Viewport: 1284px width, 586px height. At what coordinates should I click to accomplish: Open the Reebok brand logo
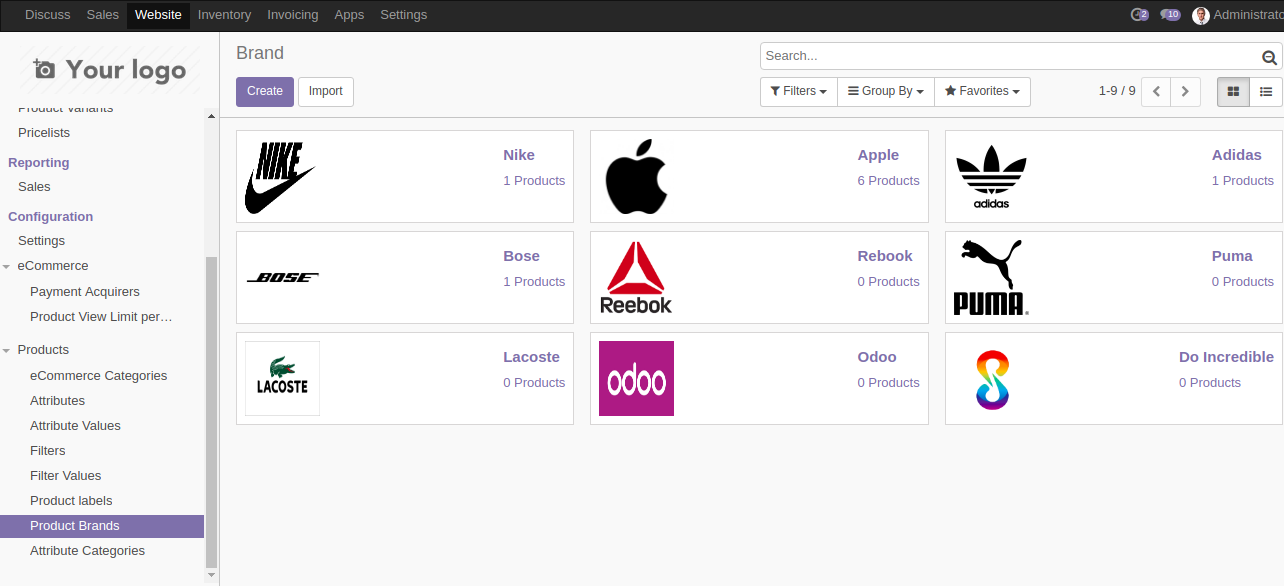[x=636, y=278]
